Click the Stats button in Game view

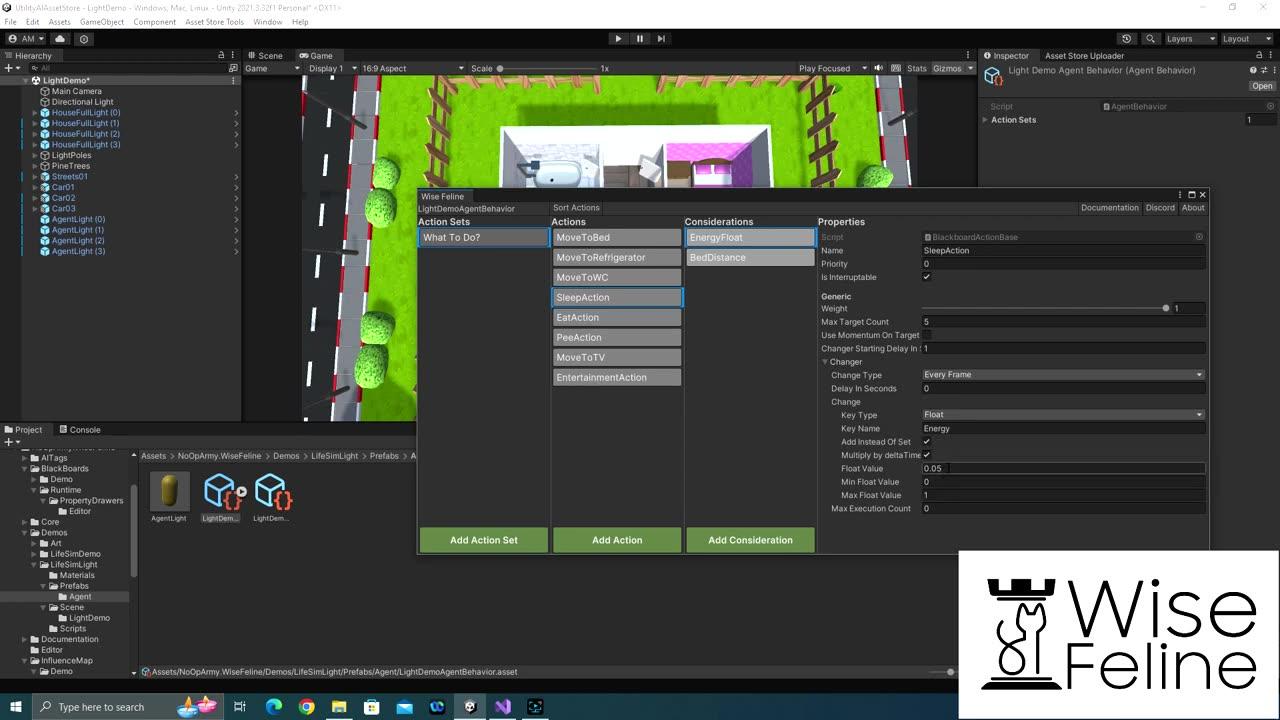916,69
